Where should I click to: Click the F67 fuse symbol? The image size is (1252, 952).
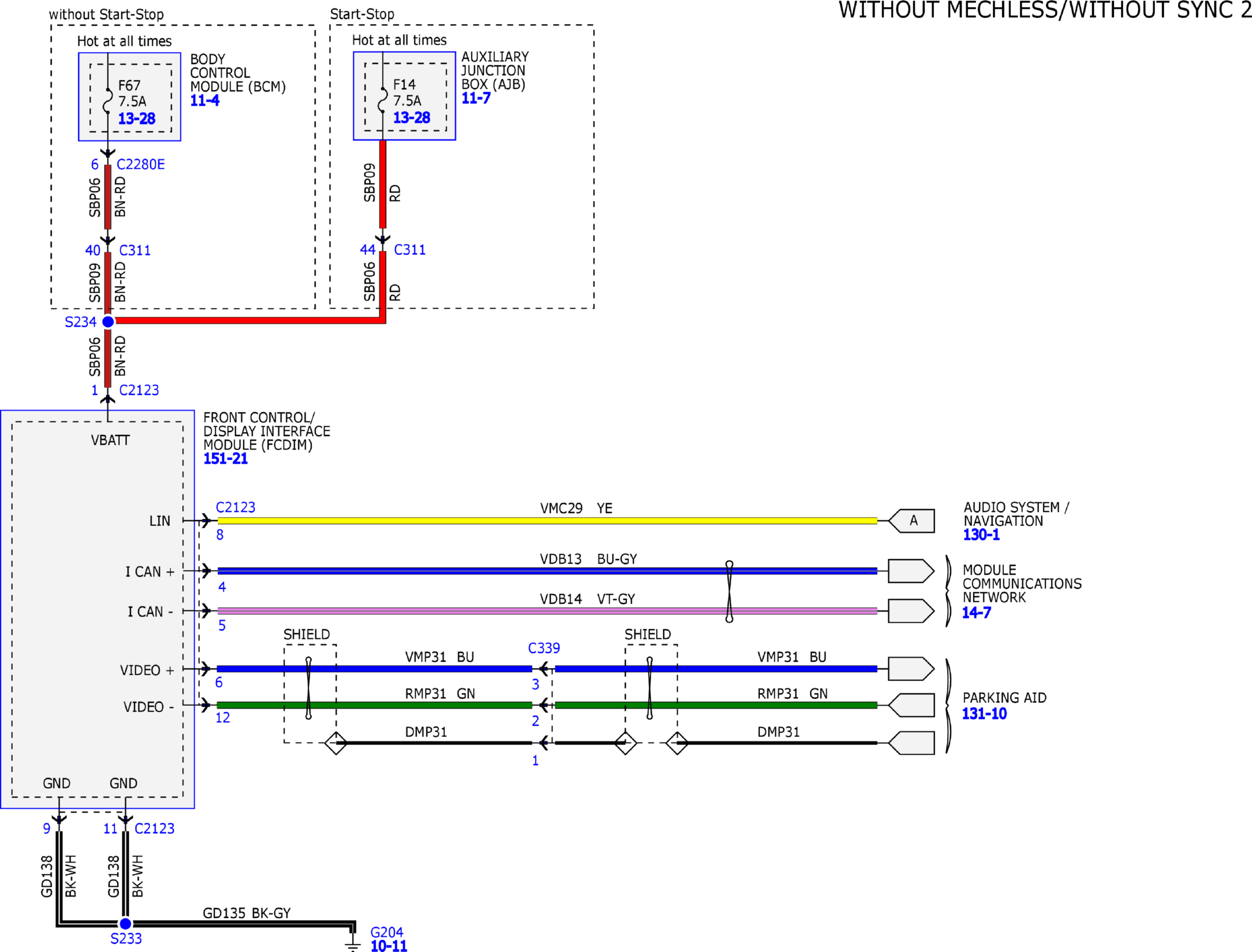tap(108, 101)
